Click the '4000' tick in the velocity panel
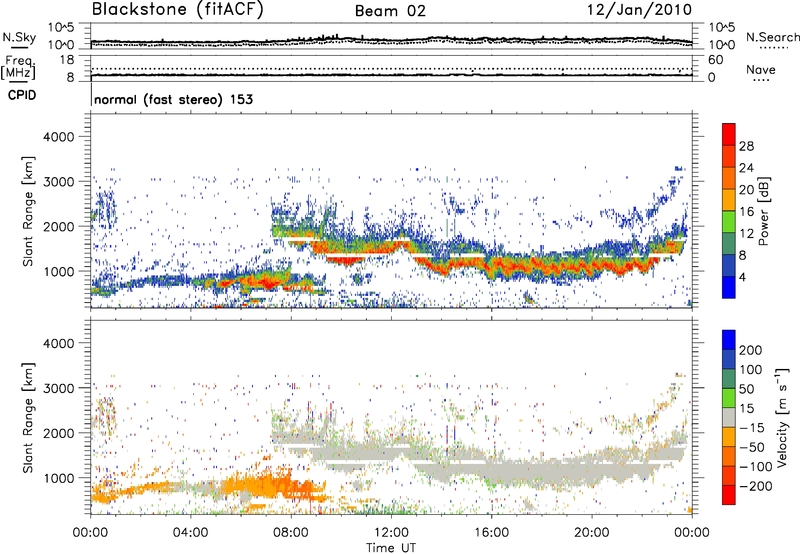Image resolution: width=800 pixels, height=554 pixels. click(58, 343)
